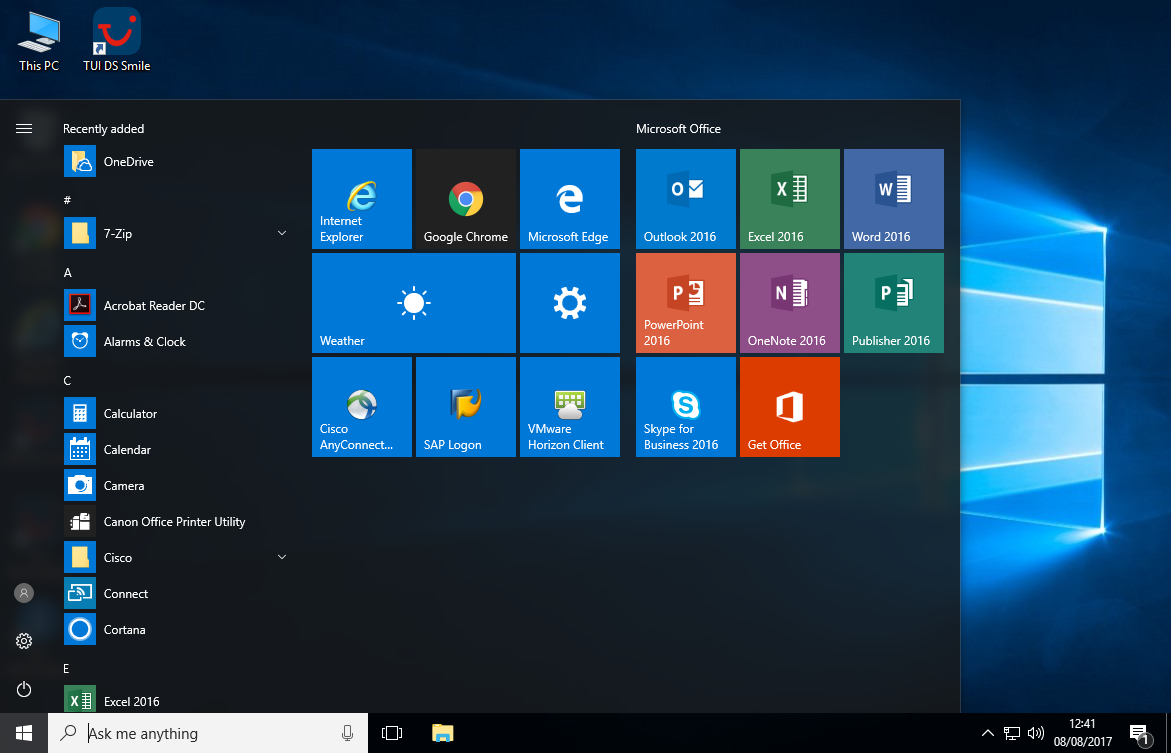
Task: Select This PC desktop icon
Action: 39,41
